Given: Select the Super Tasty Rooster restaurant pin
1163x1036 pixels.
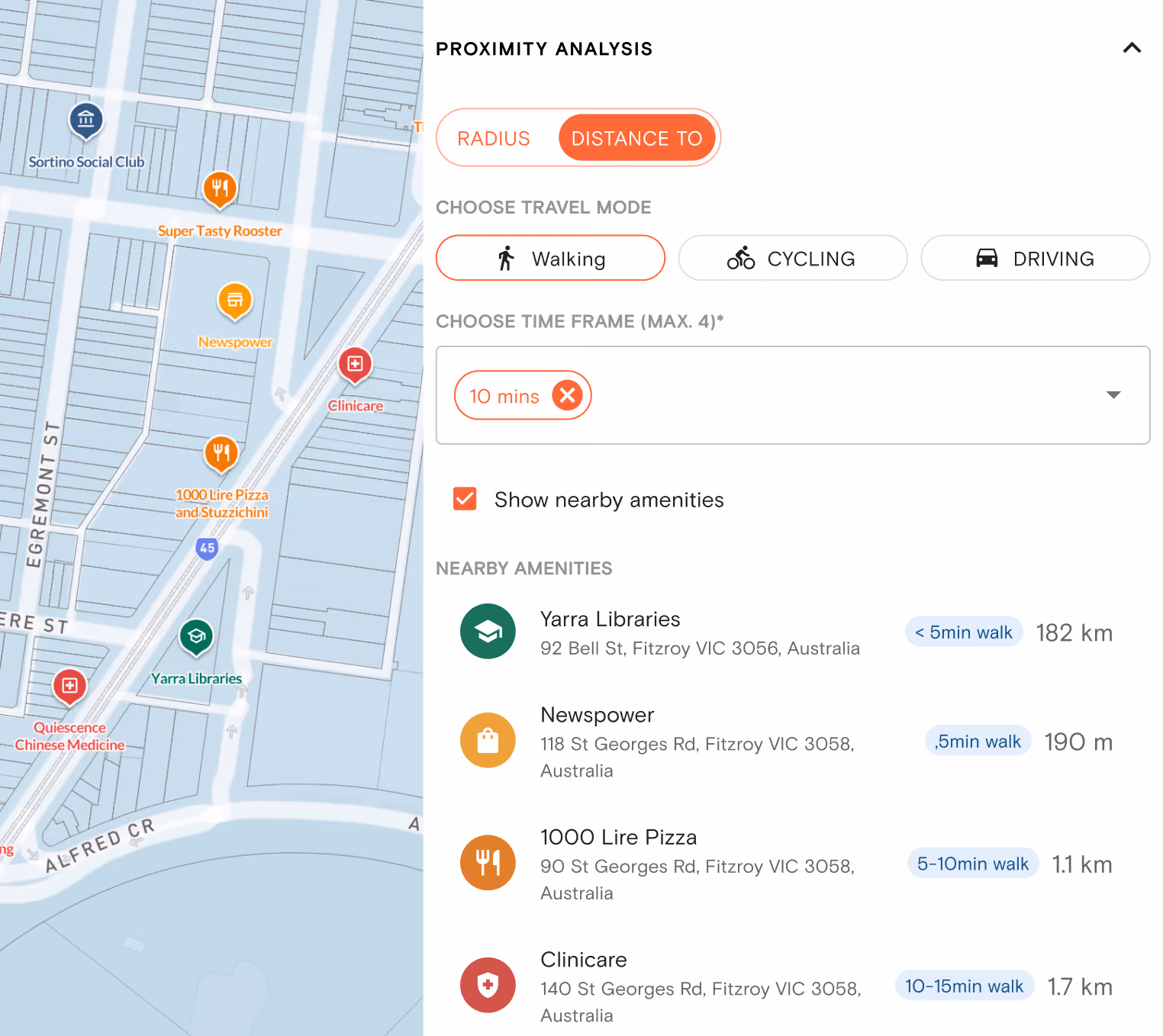Looking at the screenshot, I should (220, 188).
